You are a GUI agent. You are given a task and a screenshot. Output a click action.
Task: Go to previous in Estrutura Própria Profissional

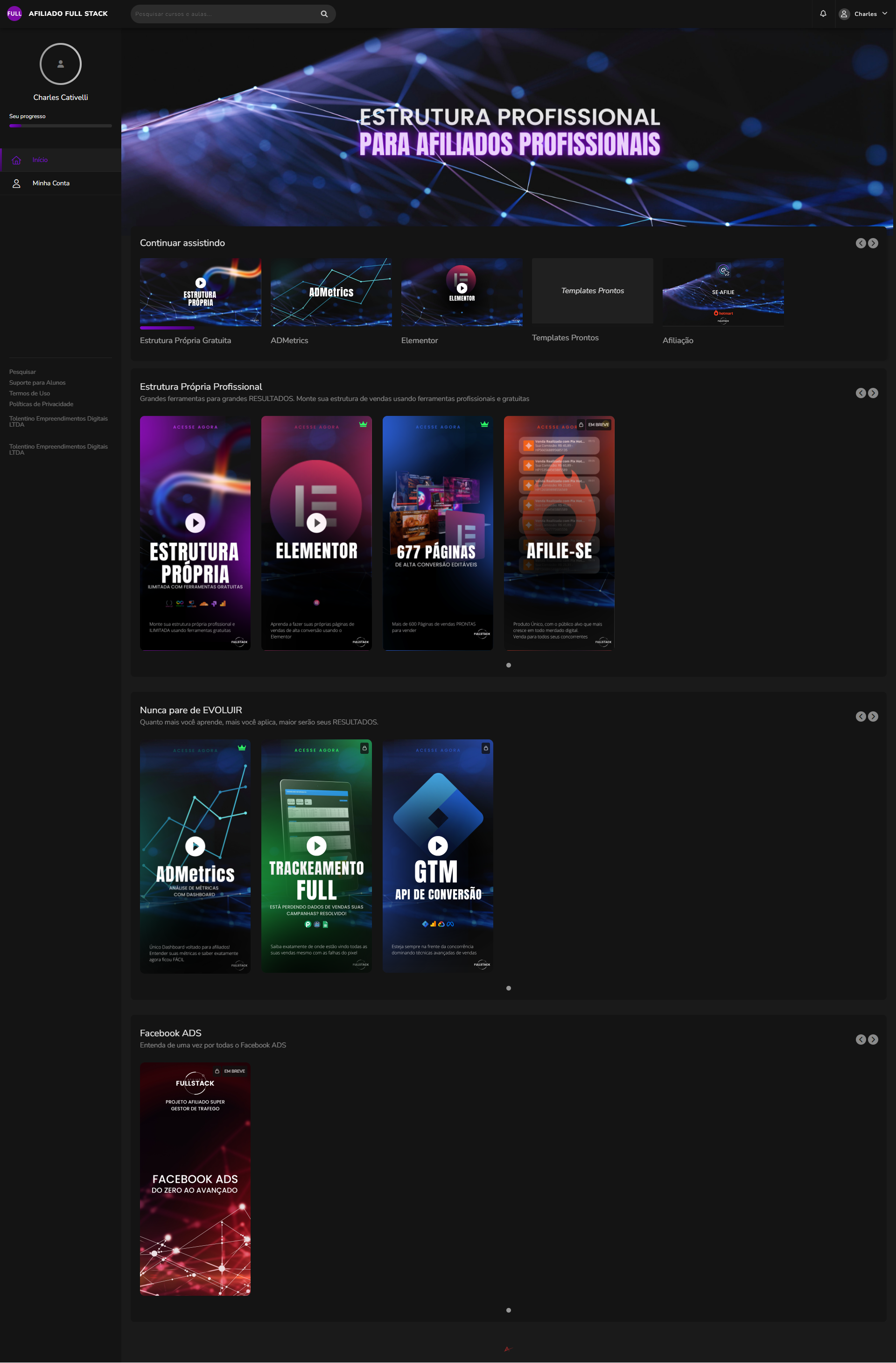coord(860,393)
